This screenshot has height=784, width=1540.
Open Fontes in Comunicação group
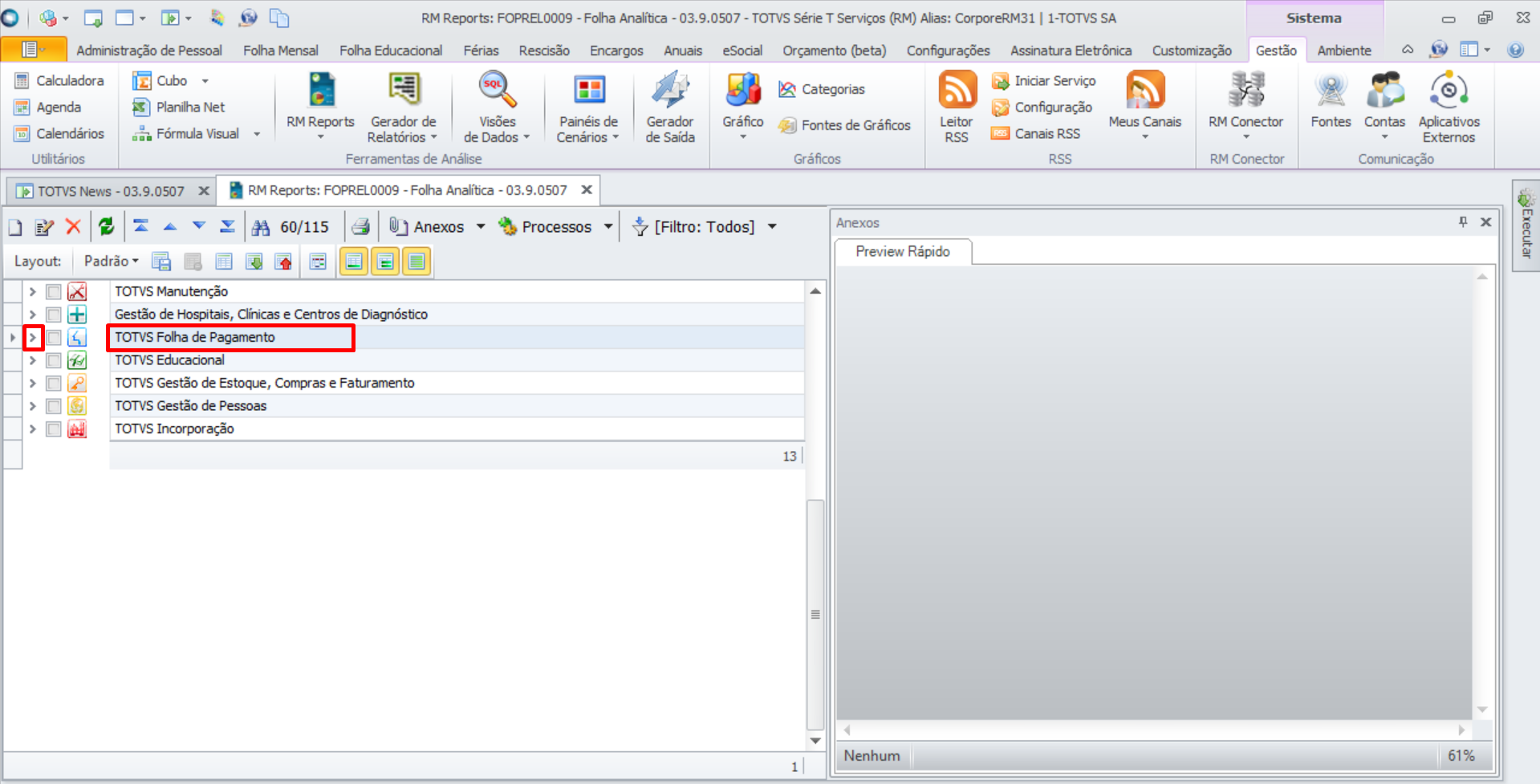(1331, 100)
